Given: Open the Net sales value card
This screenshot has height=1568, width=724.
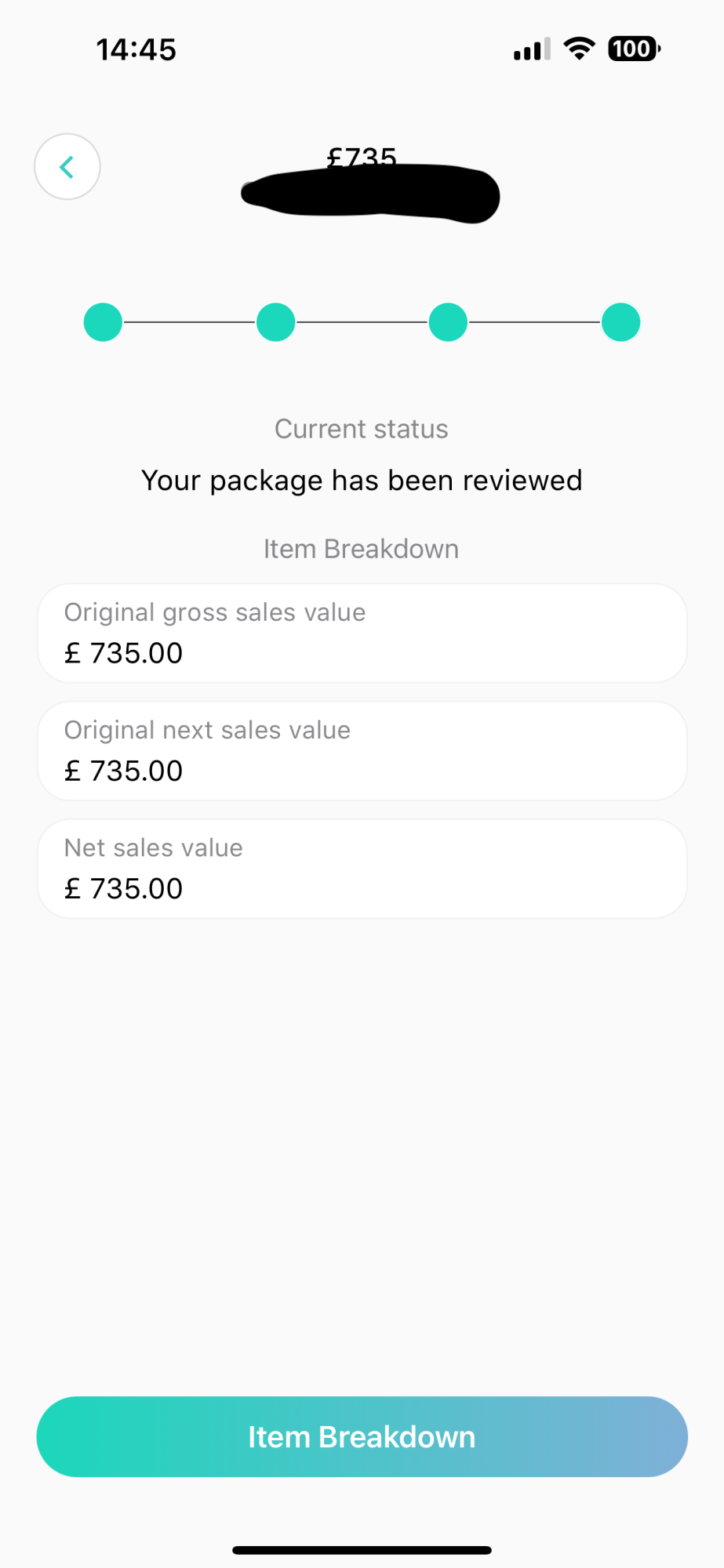Looking at the screenshot, I should pyautogui.click(x=362, y=869).
